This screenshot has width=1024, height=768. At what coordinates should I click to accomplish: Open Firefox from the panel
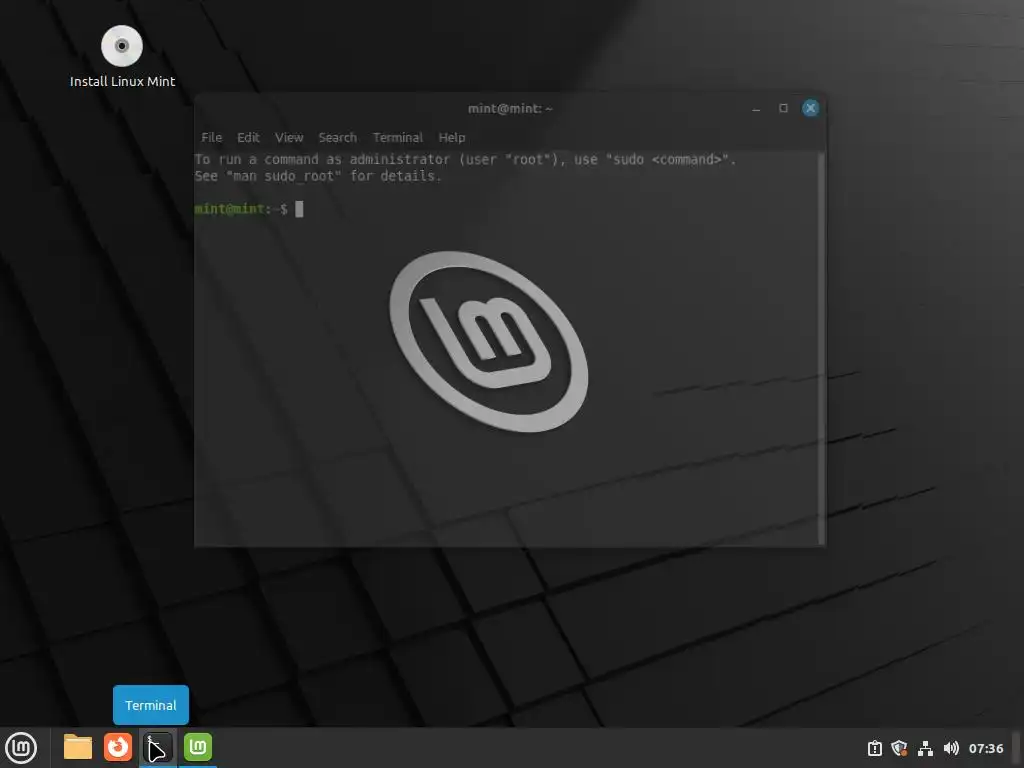118,747
